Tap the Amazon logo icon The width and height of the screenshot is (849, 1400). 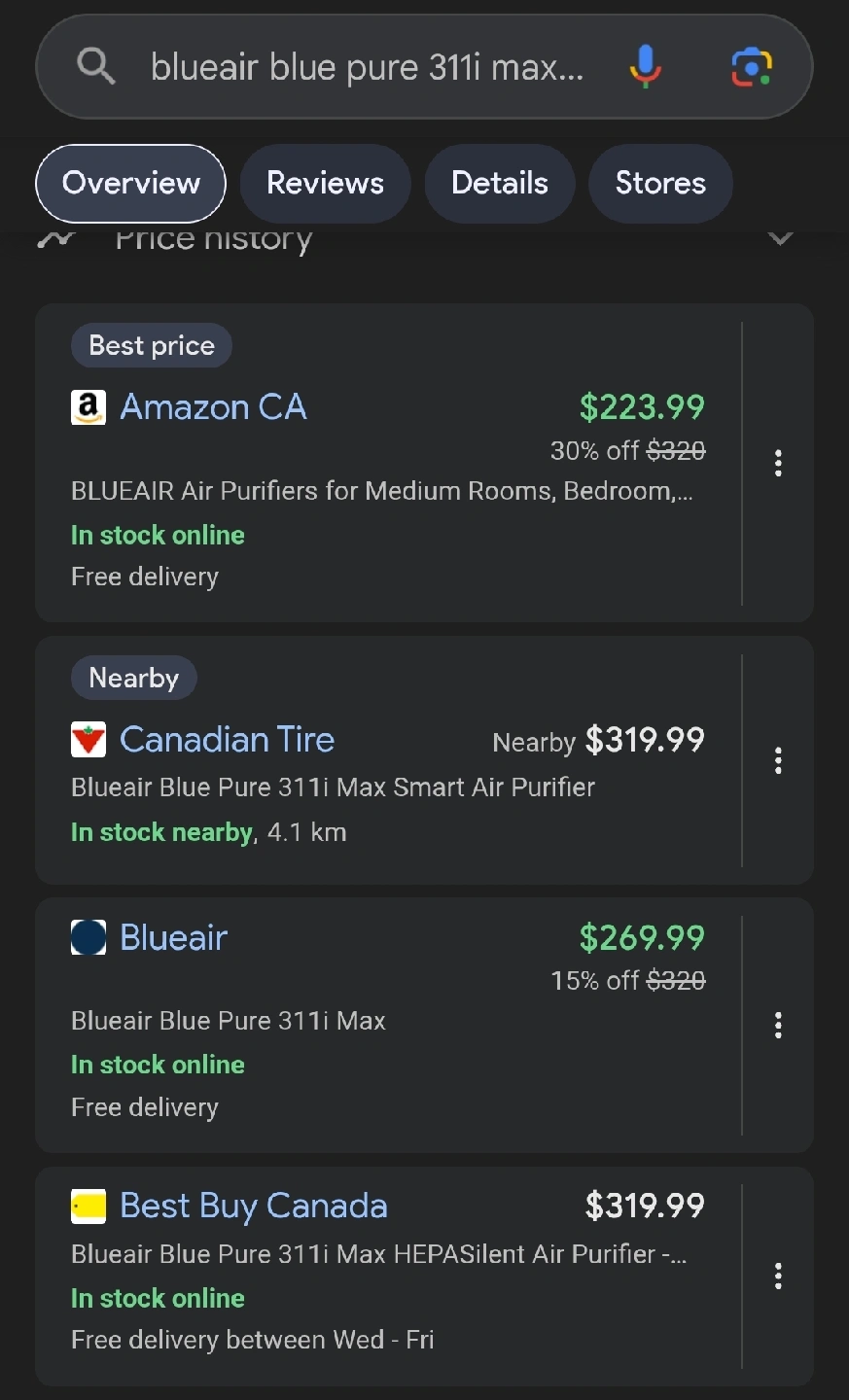click(x=88, y=407)
